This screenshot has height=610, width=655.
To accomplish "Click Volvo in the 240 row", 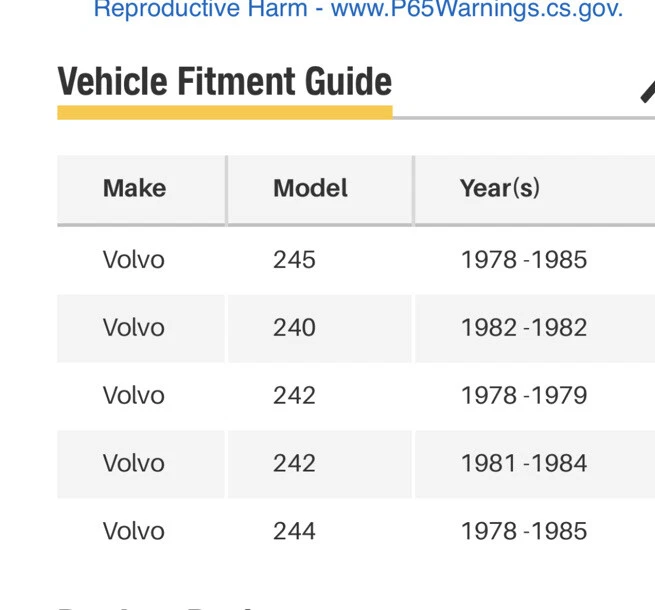I will [133, 328].
